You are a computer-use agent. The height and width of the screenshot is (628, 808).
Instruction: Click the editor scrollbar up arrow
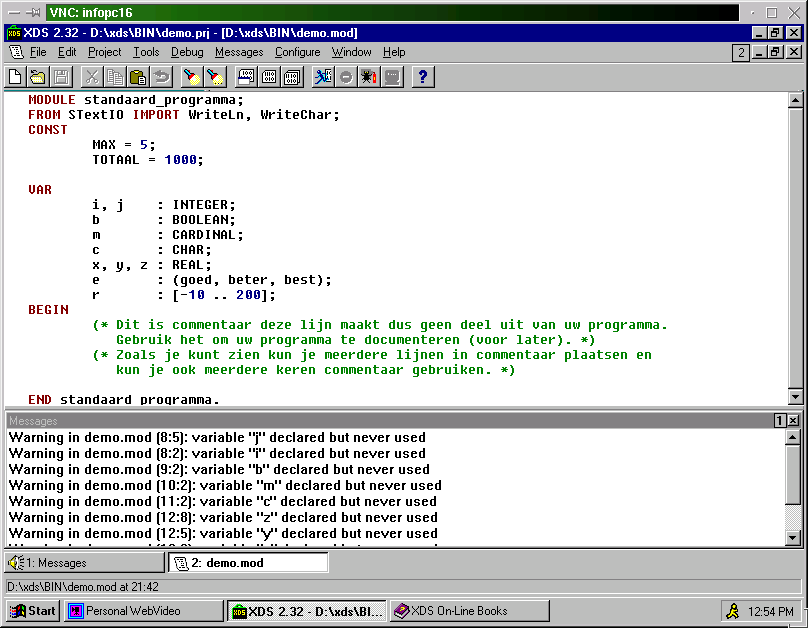pyautogui.click(x=795, y=100)
